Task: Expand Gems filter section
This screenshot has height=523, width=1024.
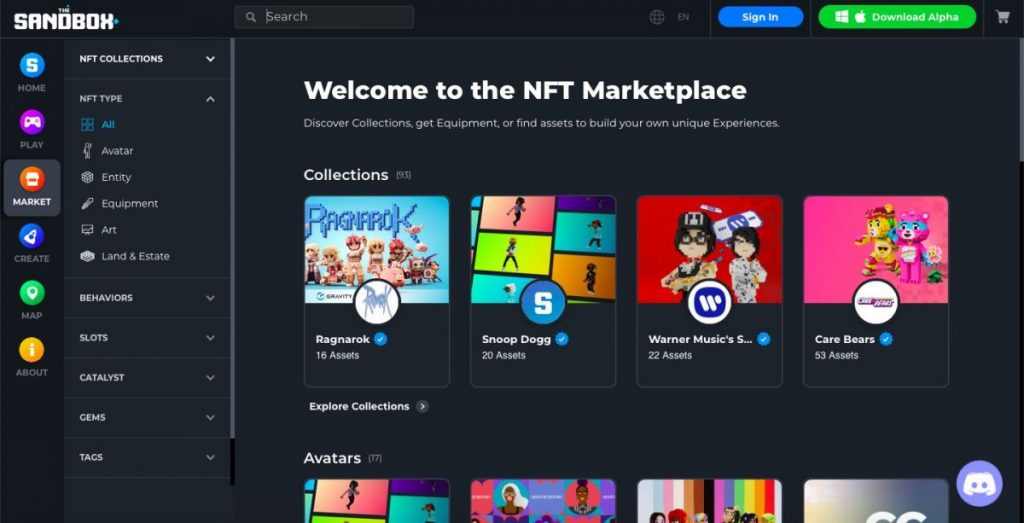Action: [148, 417]
